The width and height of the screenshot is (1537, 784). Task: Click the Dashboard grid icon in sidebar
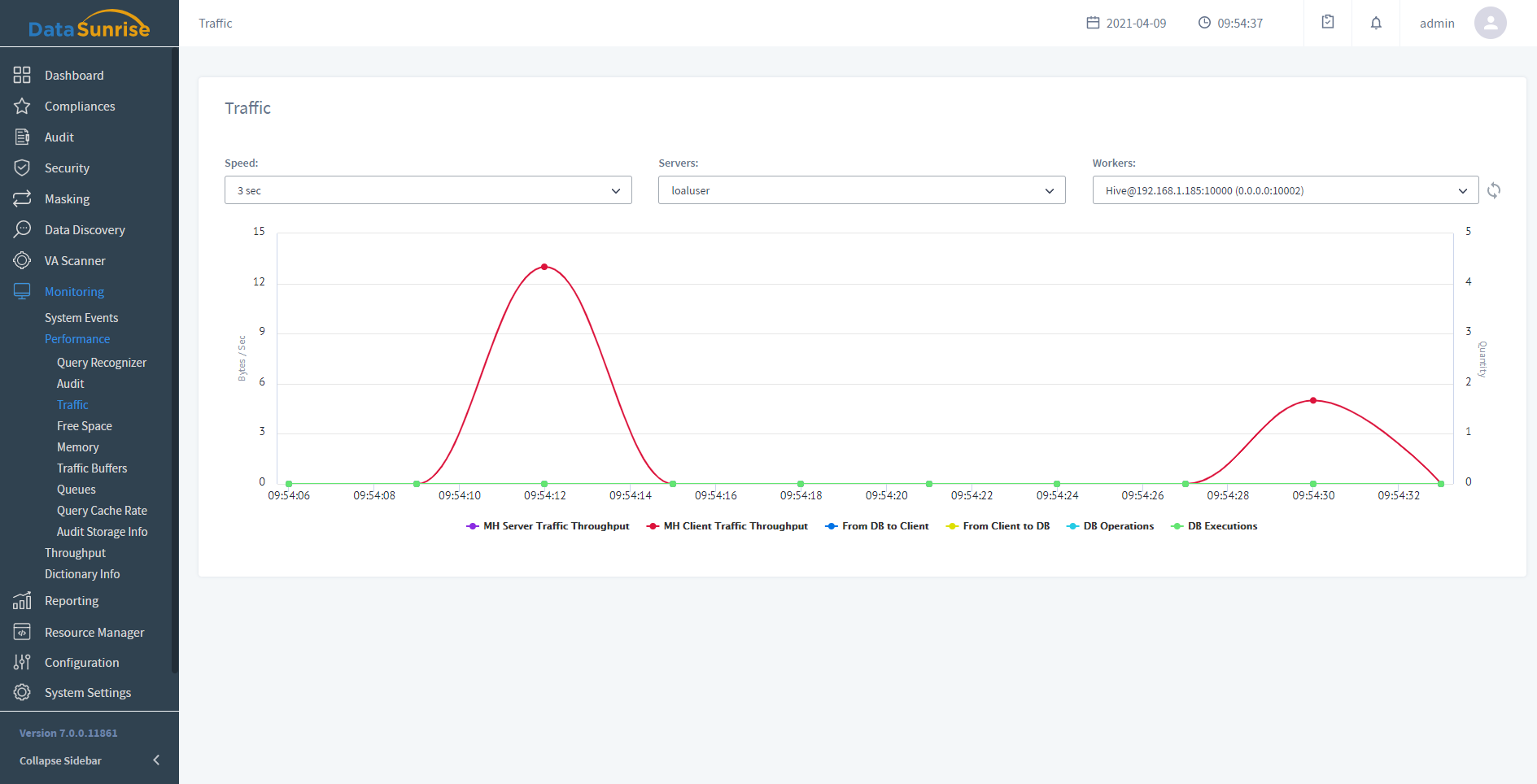tap(22, 76)
